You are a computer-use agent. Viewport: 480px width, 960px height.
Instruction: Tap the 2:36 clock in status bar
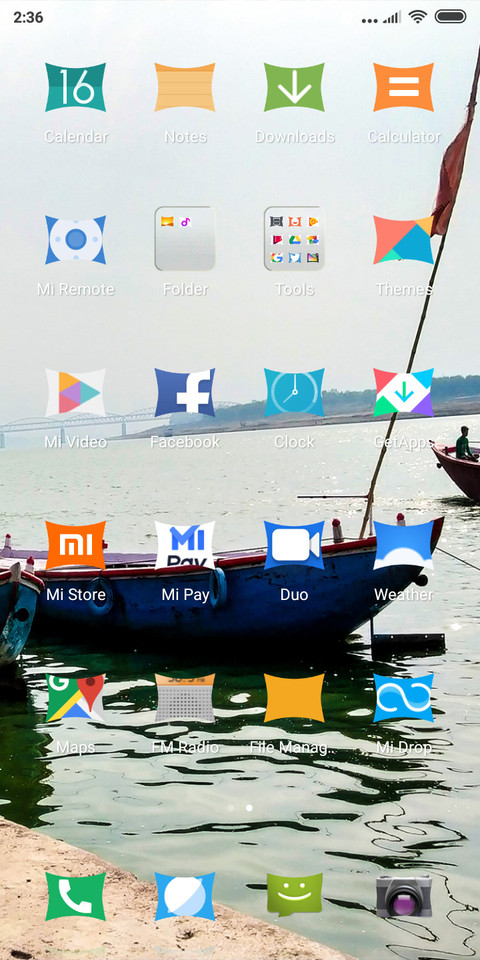coord(28,17)
